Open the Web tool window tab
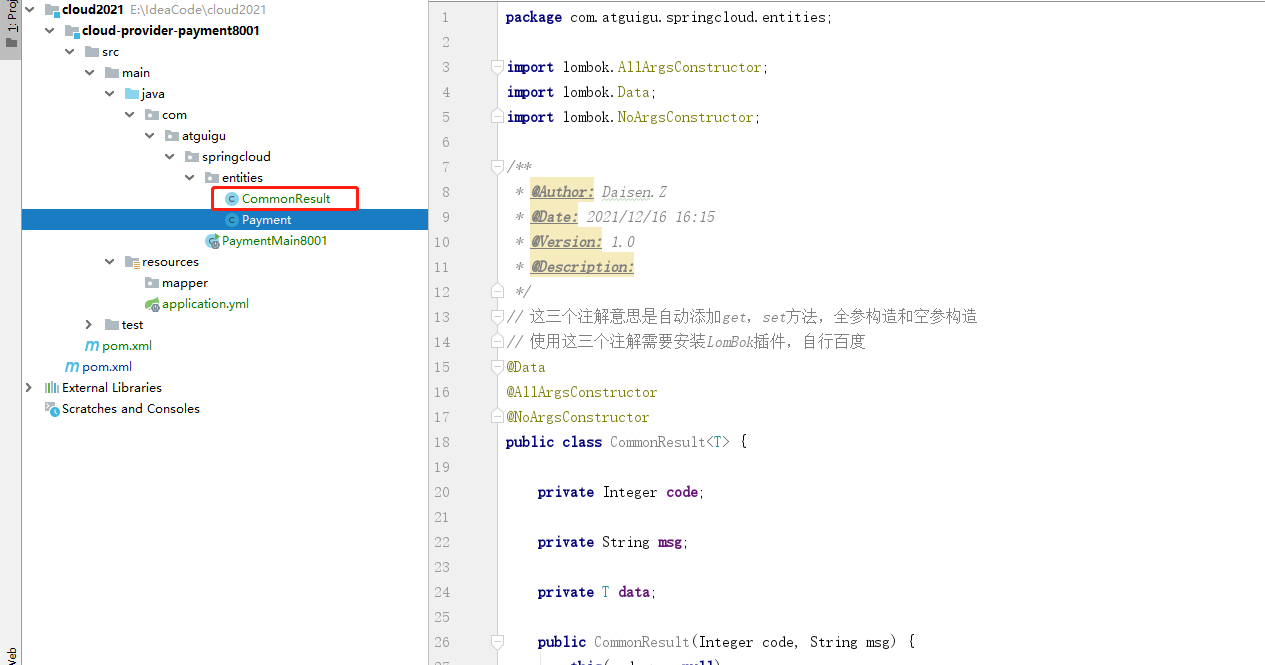 tap(11, 656)
